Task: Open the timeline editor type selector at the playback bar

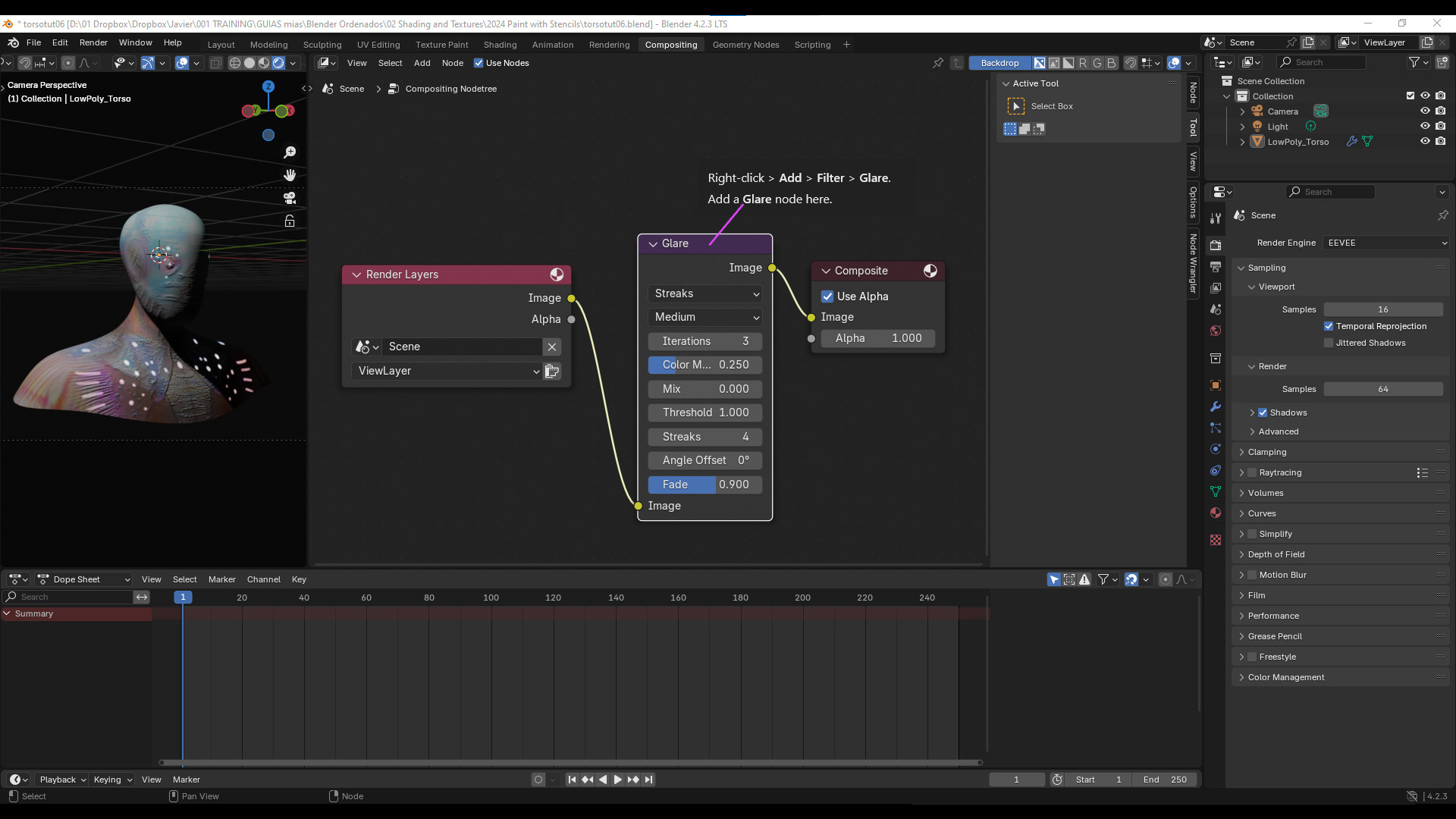Action: point(19,780)
